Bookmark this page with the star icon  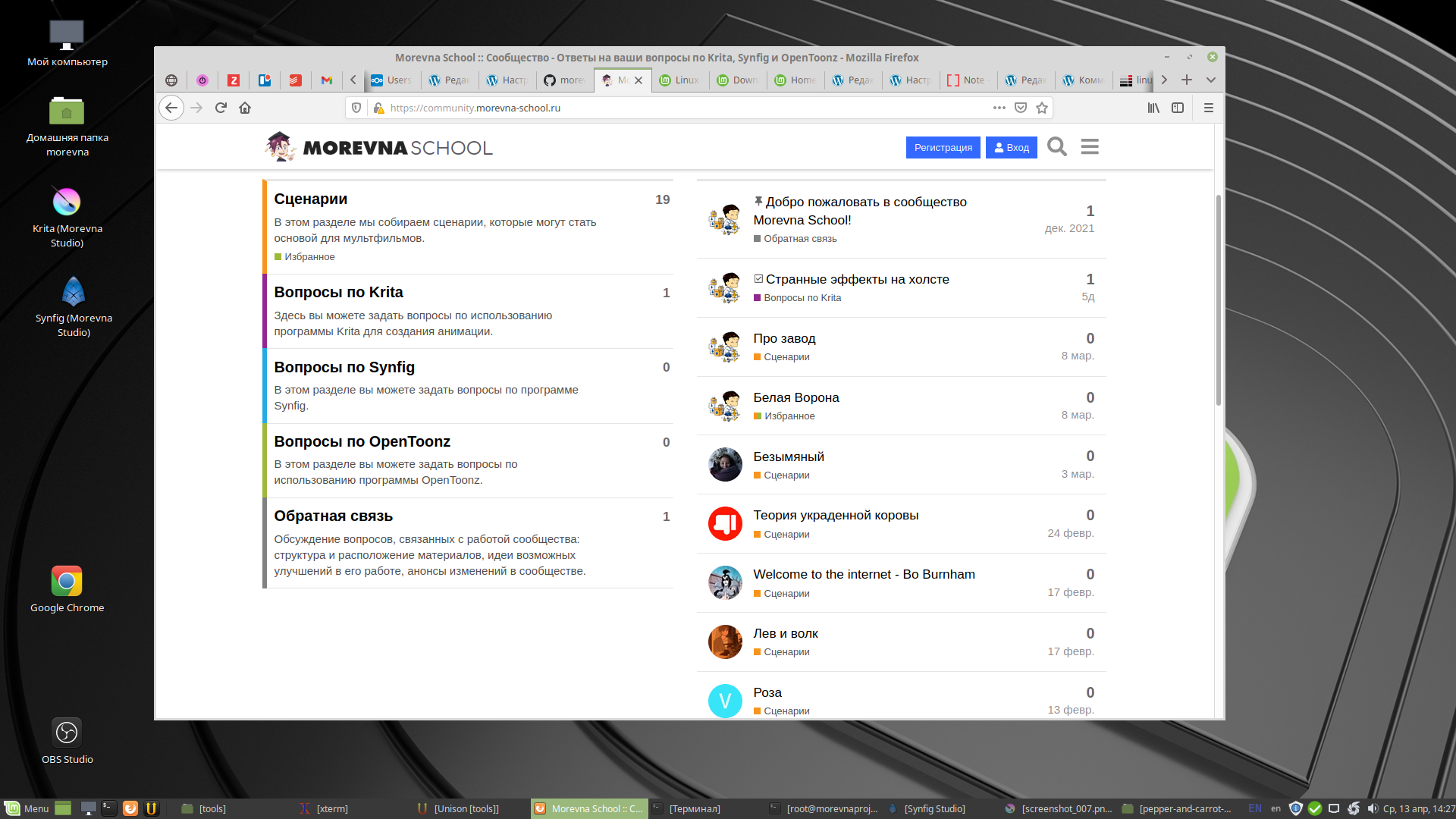[x=1042, y=108]
